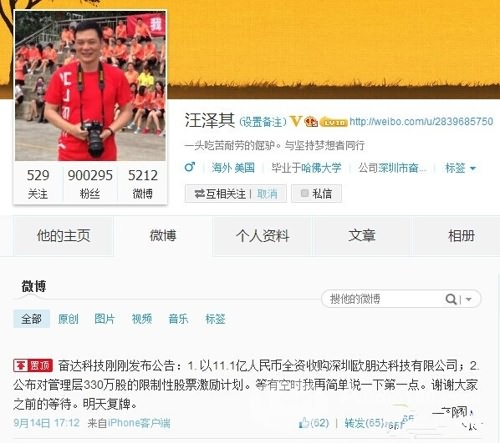Click the magnifier icon in the search box

[x=451, y=299]
